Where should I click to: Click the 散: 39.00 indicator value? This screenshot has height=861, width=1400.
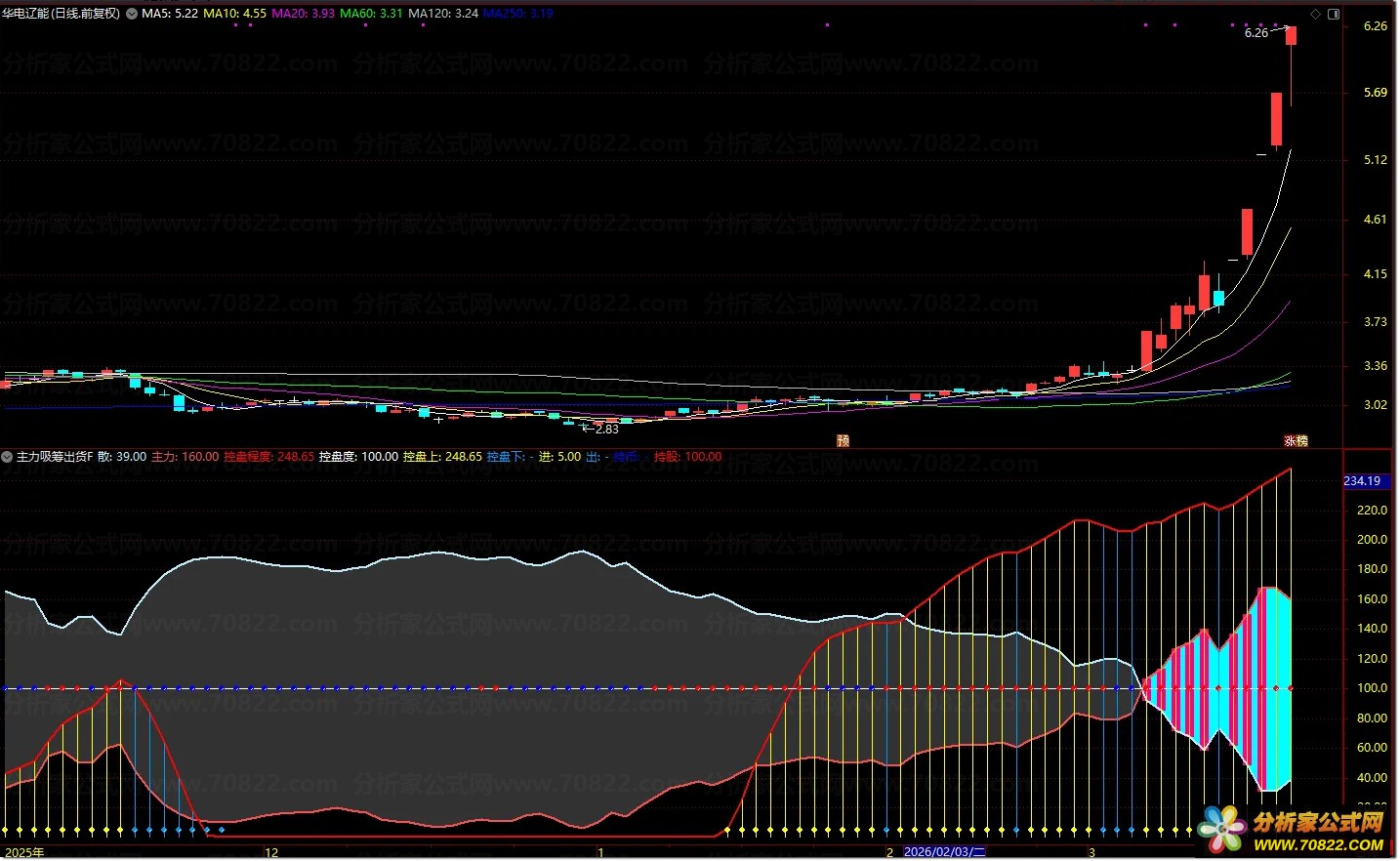(x=122, y=456)
